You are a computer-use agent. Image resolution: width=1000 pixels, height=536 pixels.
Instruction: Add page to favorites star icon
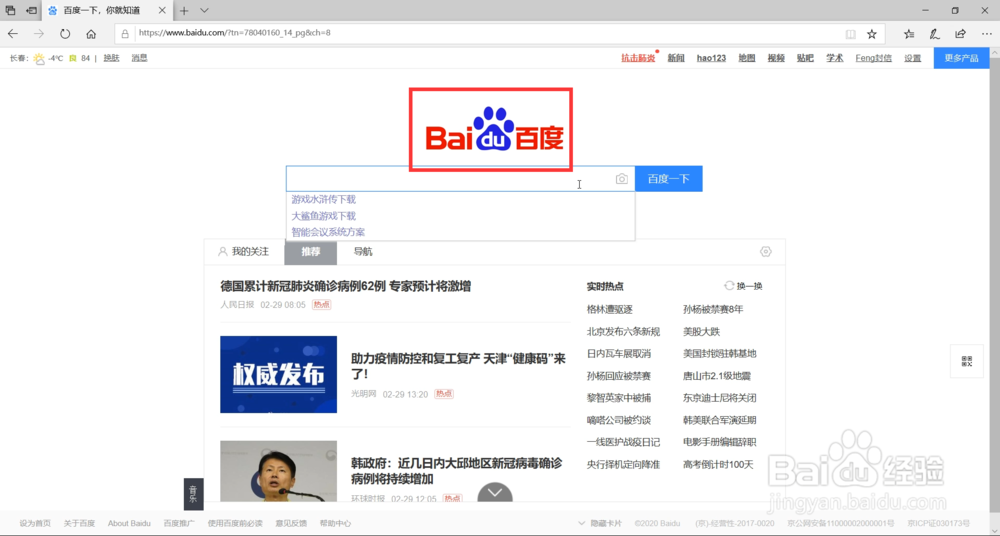point(872,34)
